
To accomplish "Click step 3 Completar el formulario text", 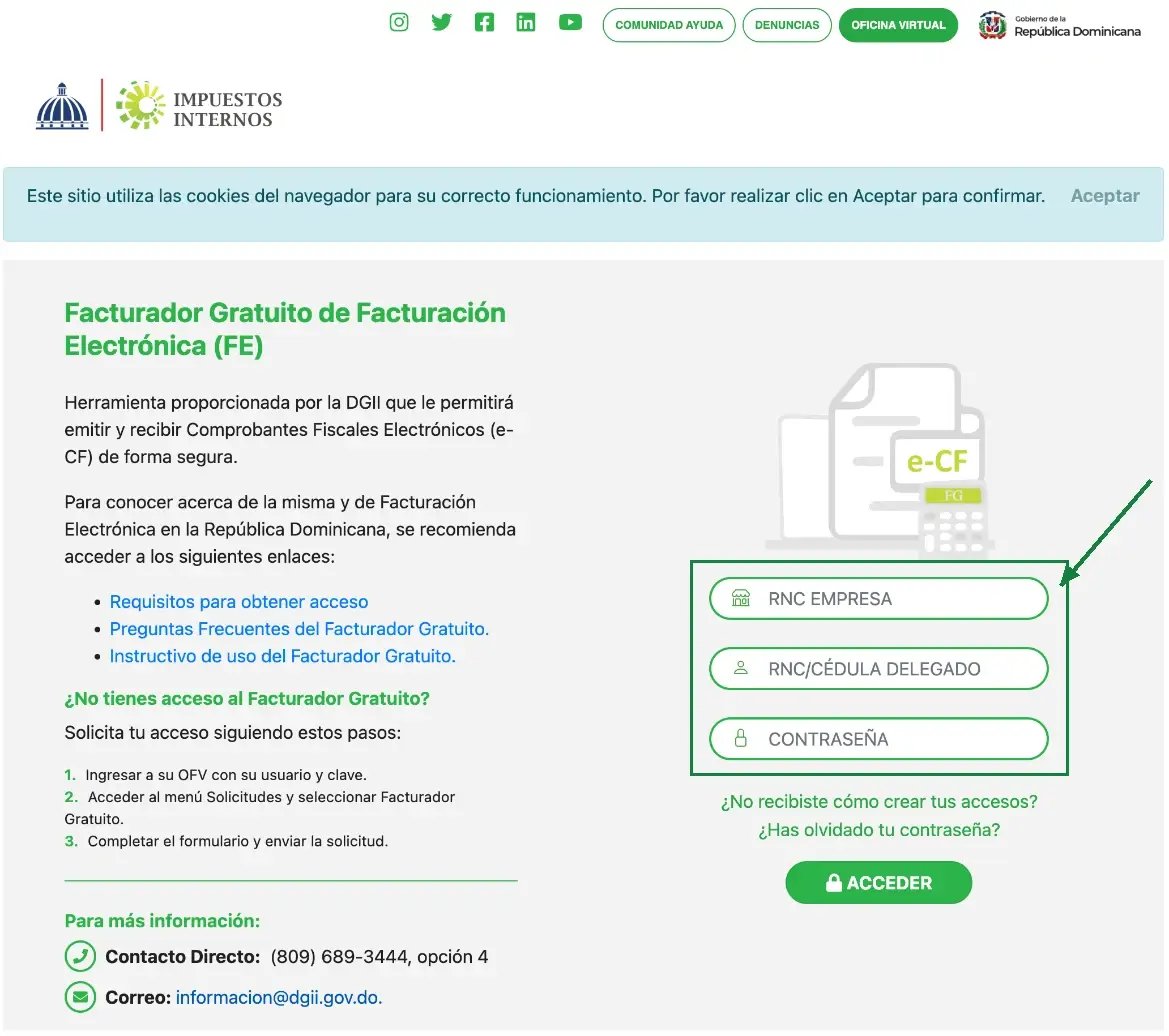I will [x=237, y=841].
